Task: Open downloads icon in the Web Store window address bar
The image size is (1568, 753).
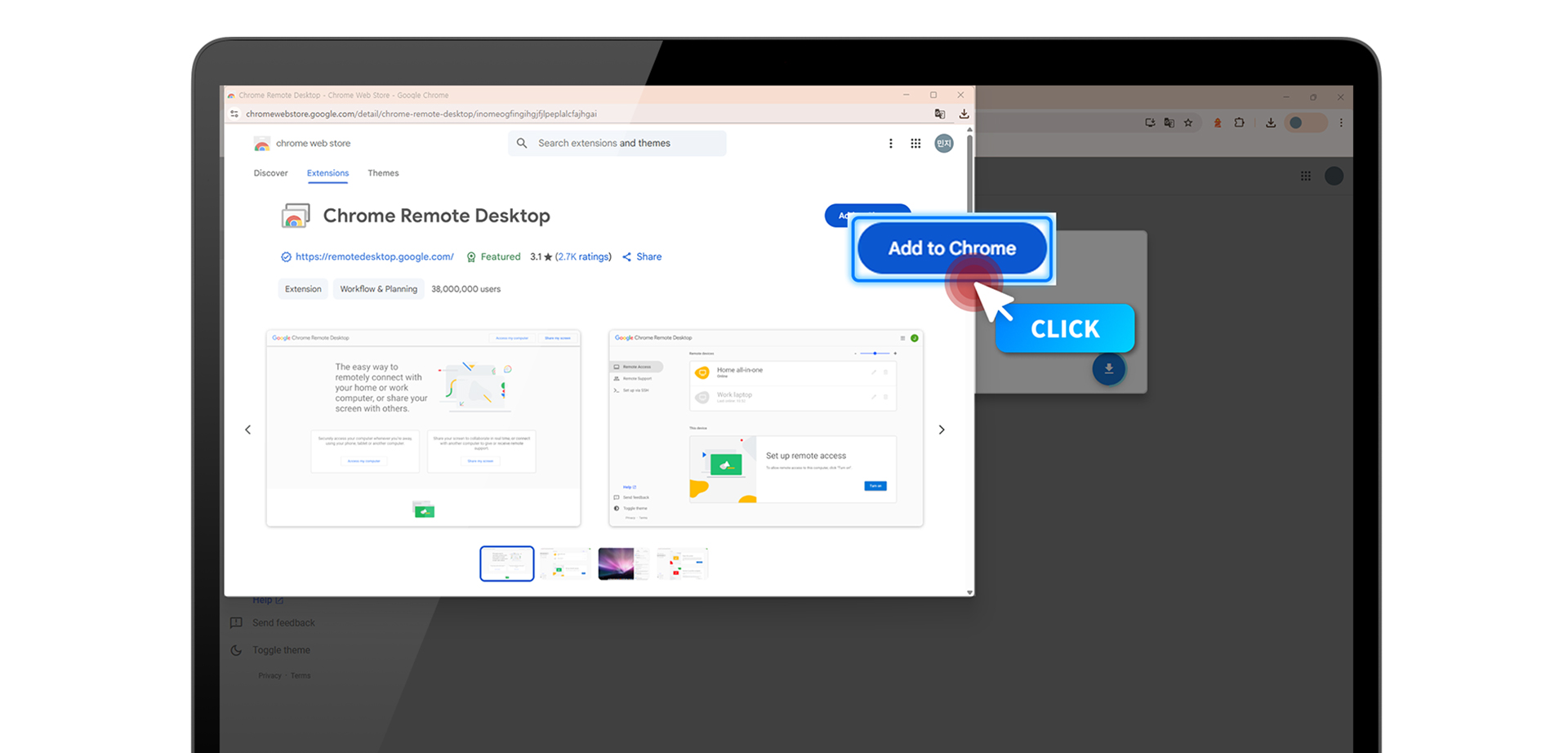Action: point(964,114)
